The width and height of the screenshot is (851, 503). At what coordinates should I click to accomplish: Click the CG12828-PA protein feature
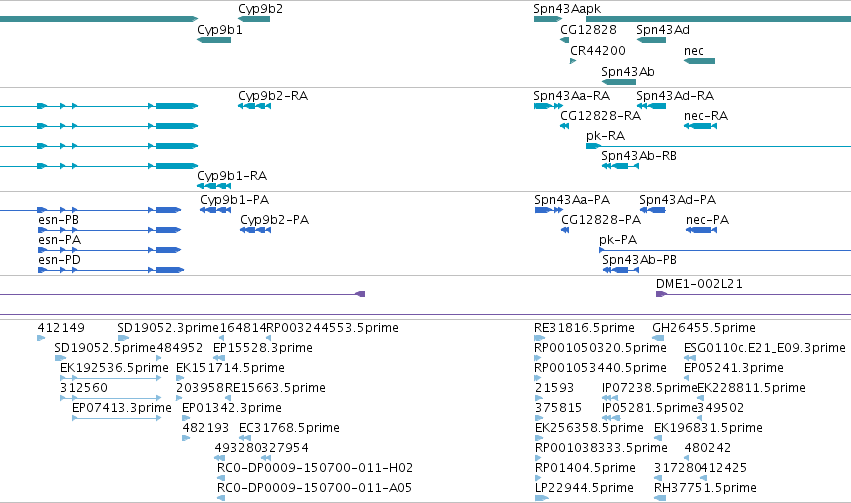[x=565, y=230]
